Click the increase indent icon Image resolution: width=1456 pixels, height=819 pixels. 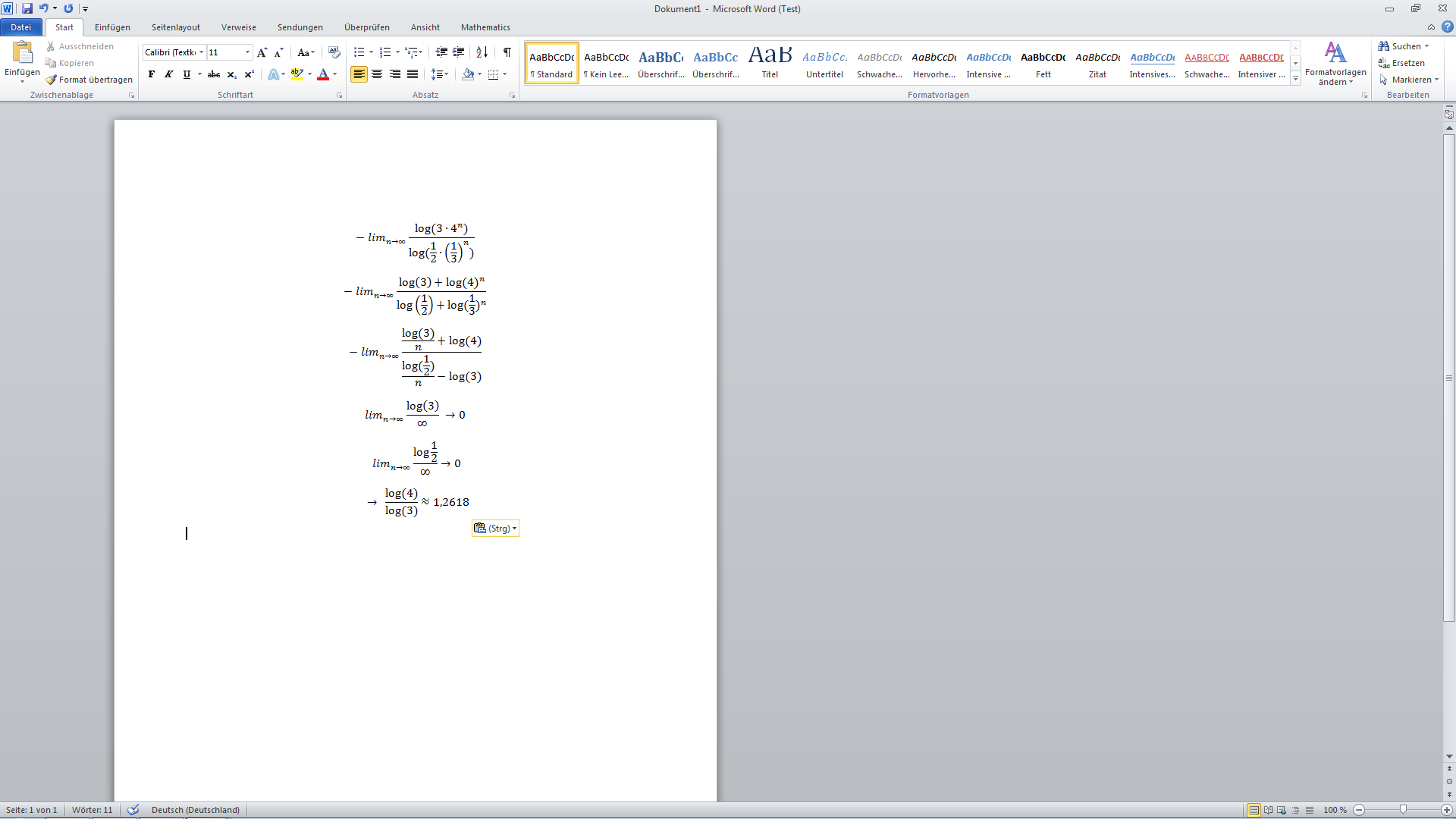(x=459, y=52)
